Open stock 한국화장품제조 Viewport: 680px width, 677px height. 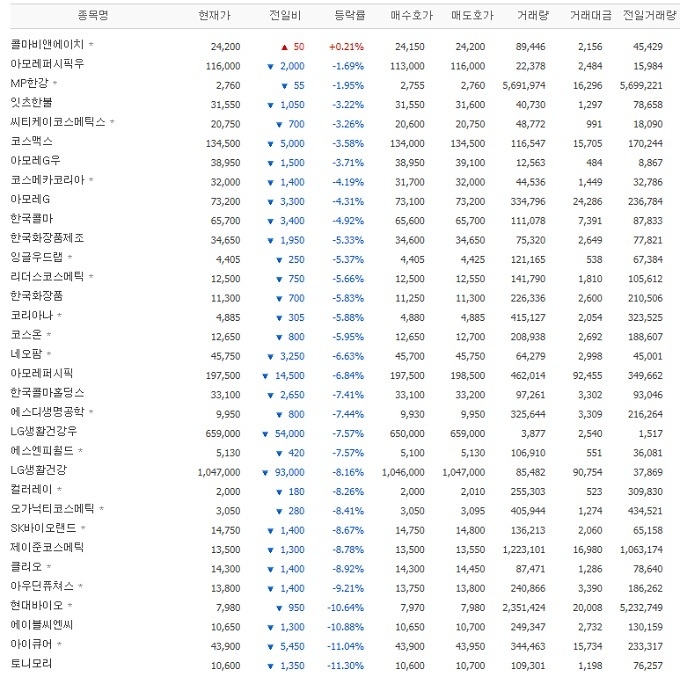pyautogui.click(x=47, y=238)
